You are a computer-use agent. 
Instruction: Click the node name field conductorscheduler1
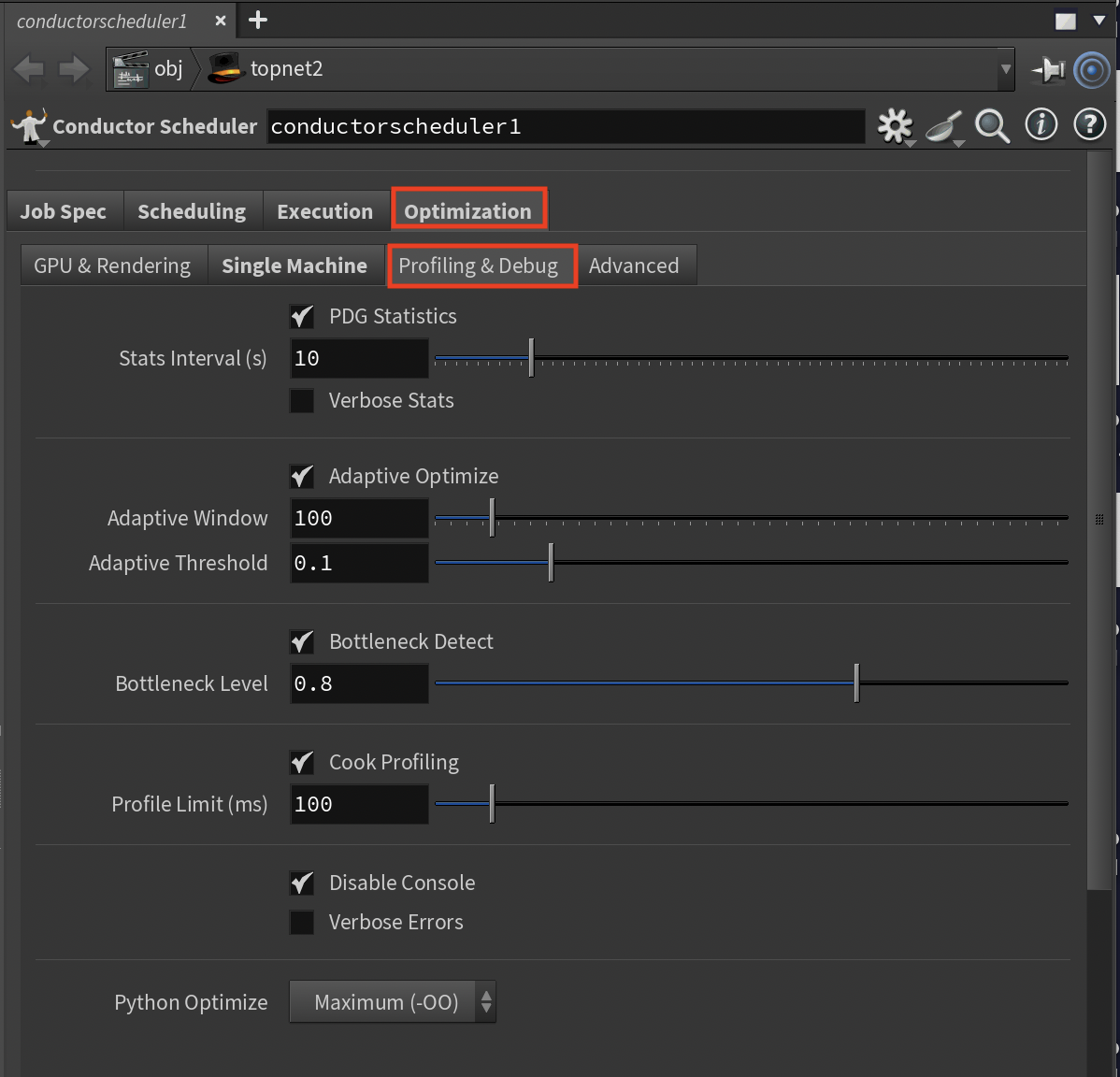[x=566, y=126]
